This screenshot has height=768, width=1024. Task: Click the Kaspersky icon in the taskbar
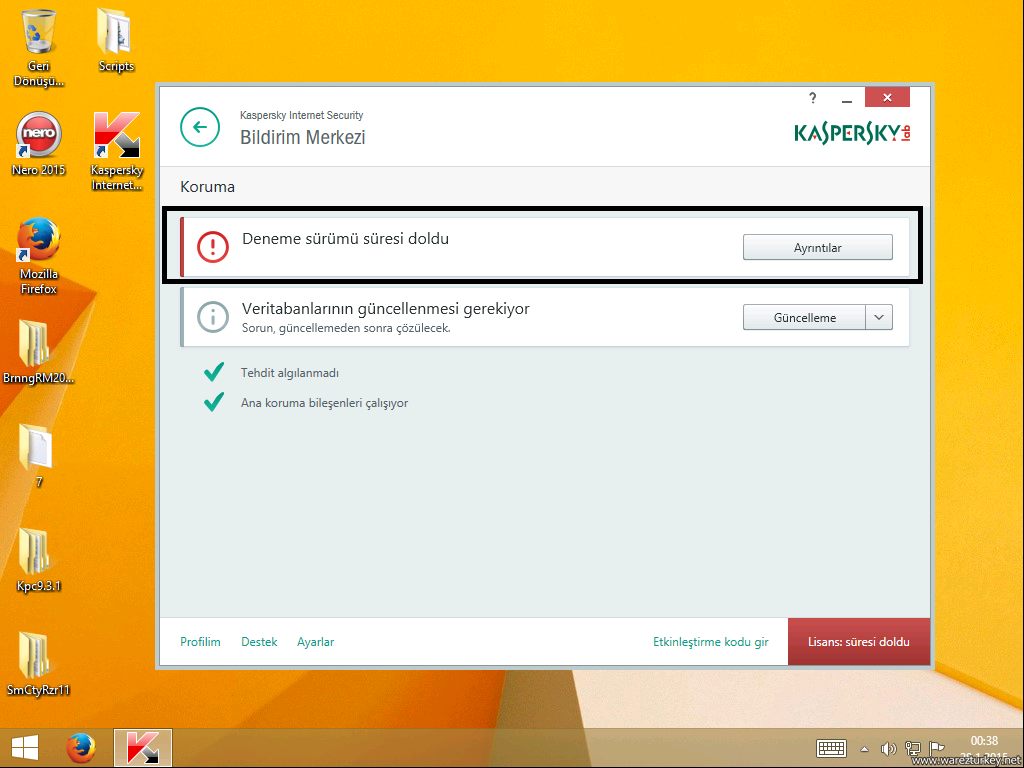click(x=142, y=748)
